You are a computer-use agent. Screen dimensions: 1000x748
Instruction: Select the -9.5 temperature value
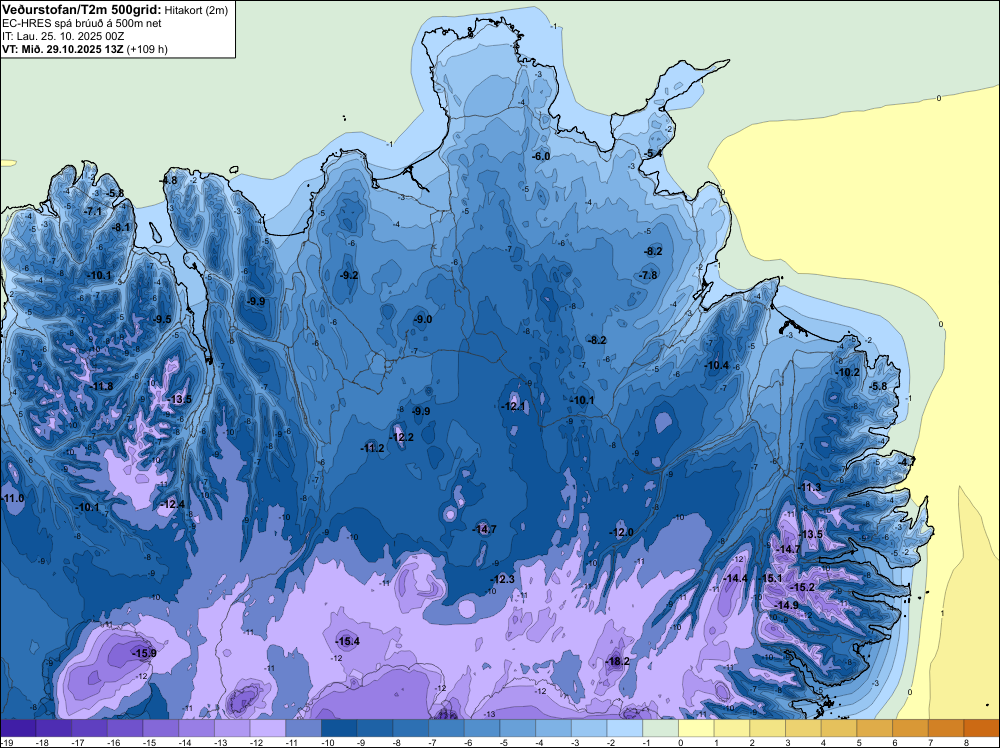pos(163,319)
